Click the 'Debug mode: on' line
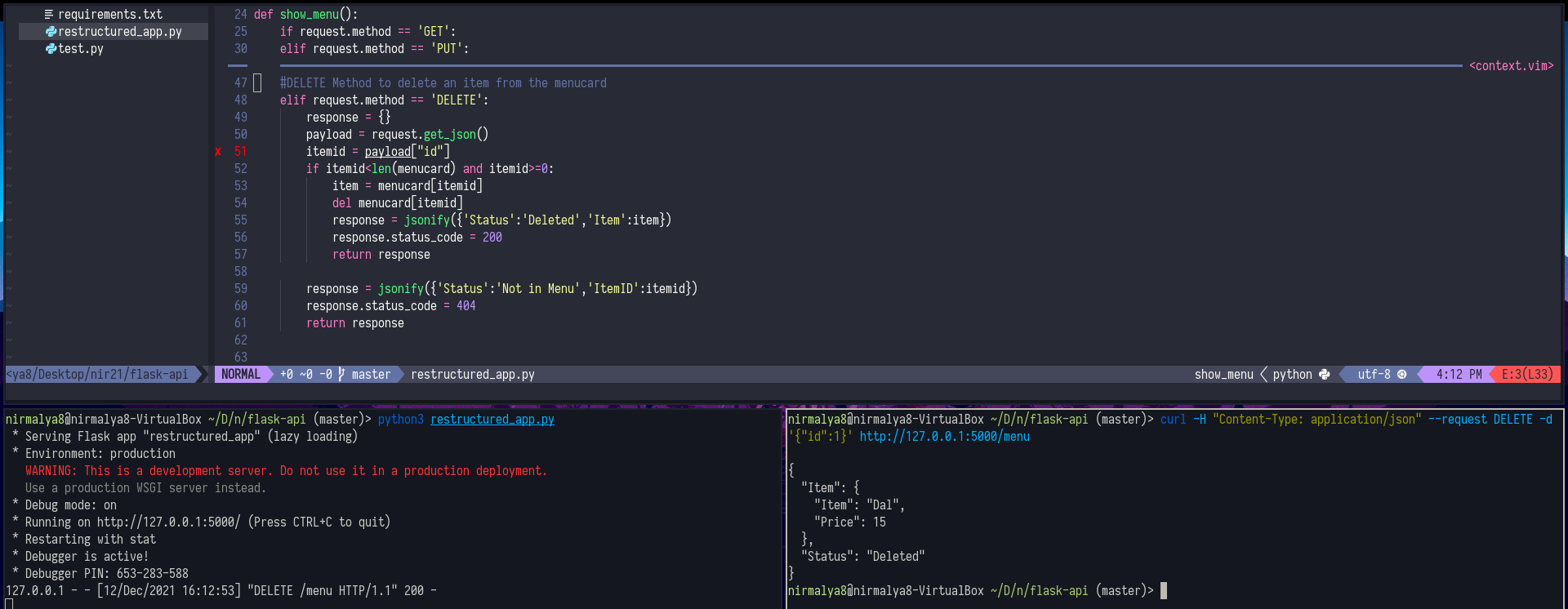This screenshot has width=1568, height=609. coord(71,505)
